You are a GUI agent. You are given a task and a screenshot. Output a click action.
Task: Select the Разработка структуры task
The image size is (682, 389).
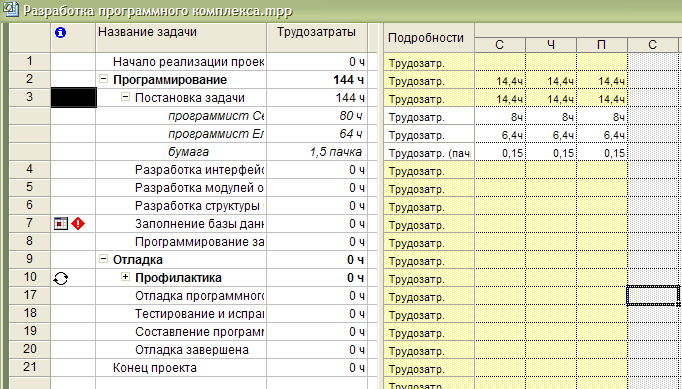point(199,206)
